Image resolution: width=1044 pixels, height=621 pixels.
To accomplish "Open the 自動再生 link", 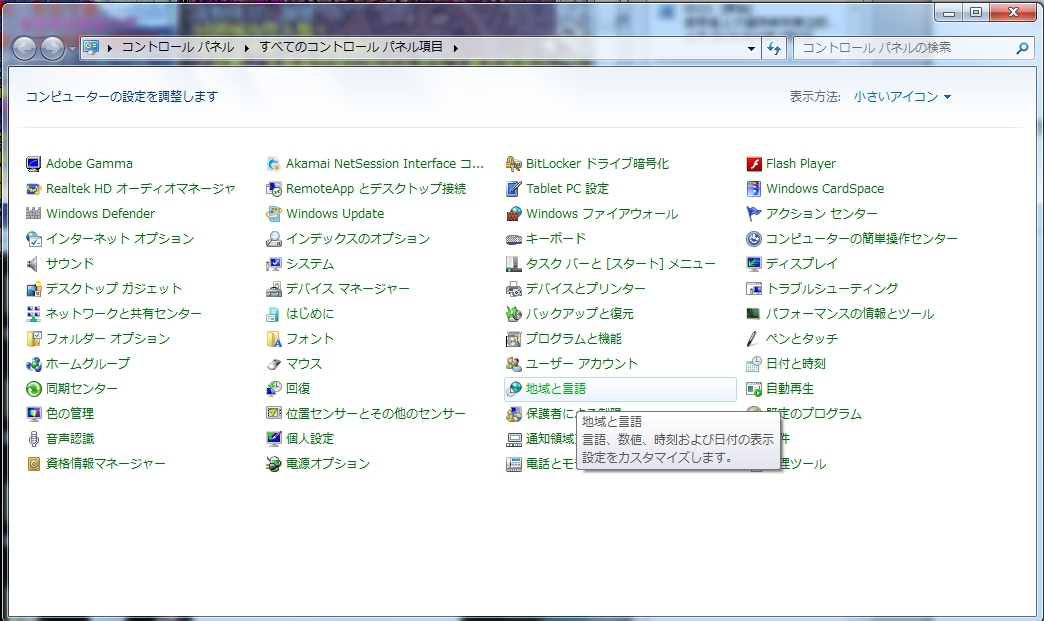I will pyautogui.click(x=789, y=389).
